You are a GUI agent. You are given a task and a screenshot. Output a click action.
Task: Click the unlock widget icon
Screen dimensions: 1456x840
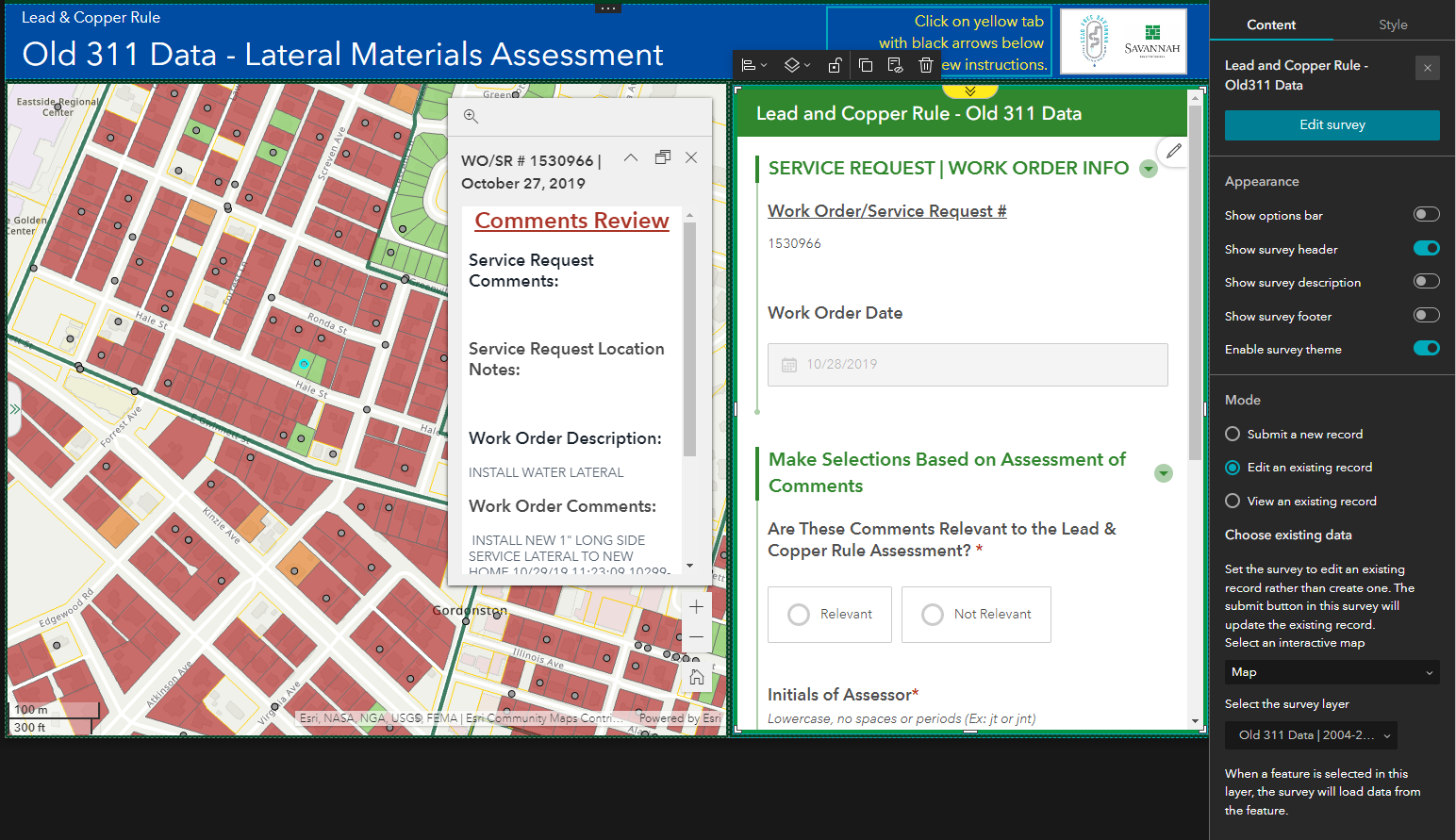pos(836,64)
